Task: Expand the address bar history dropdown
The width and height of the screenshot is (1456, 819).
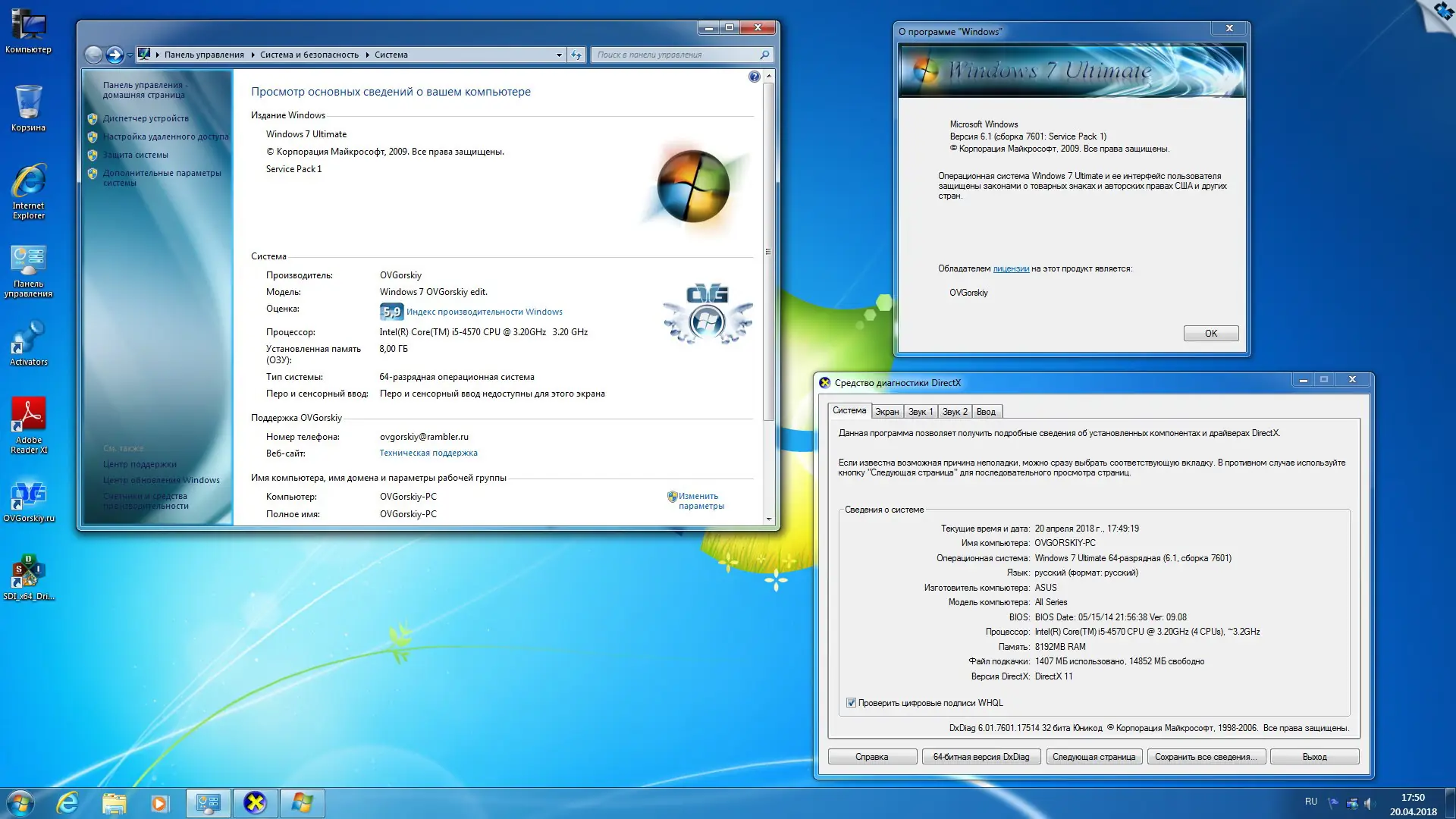Action: (x=559, y=55)
